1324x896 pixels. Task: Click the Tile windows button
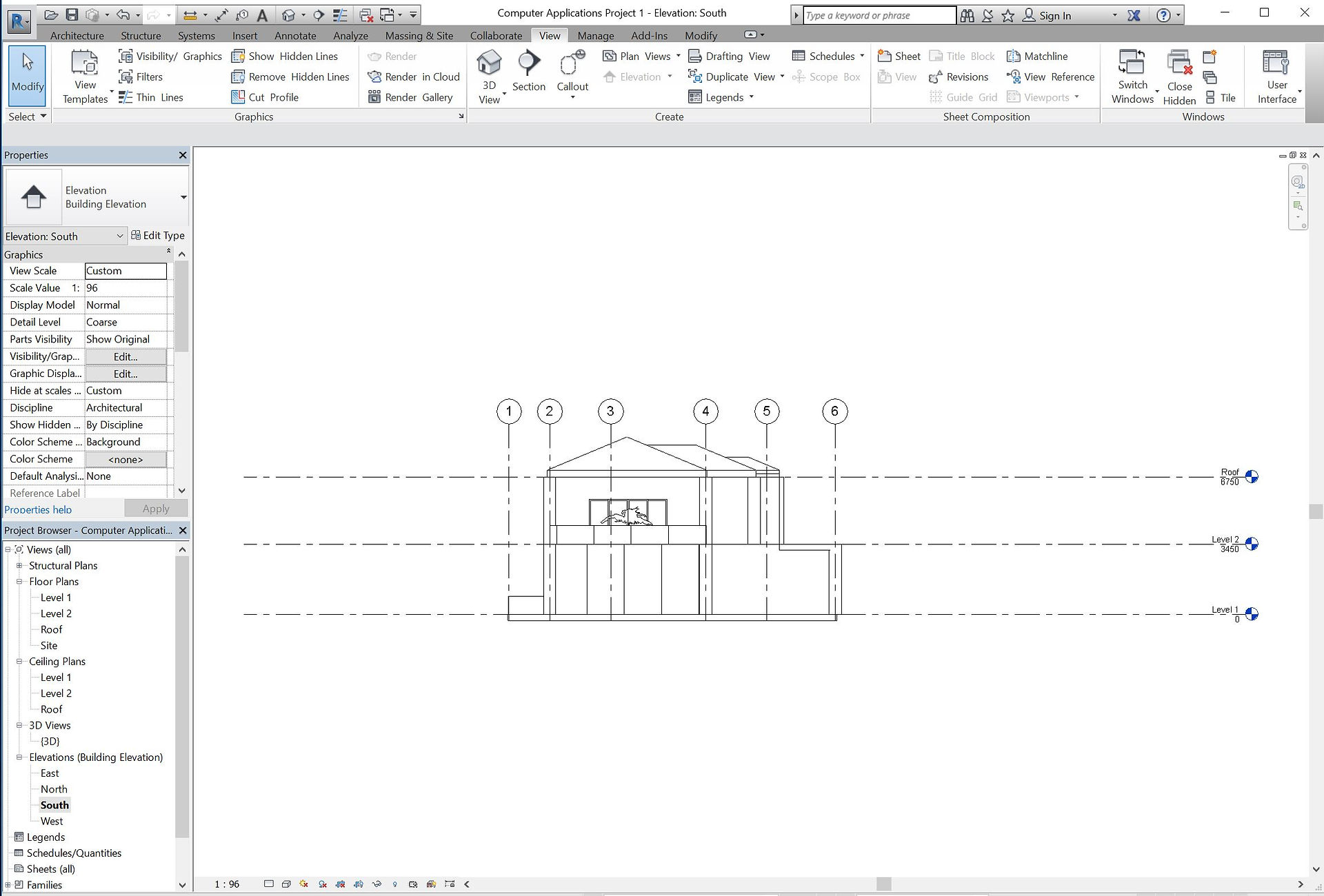[1221, 98]
